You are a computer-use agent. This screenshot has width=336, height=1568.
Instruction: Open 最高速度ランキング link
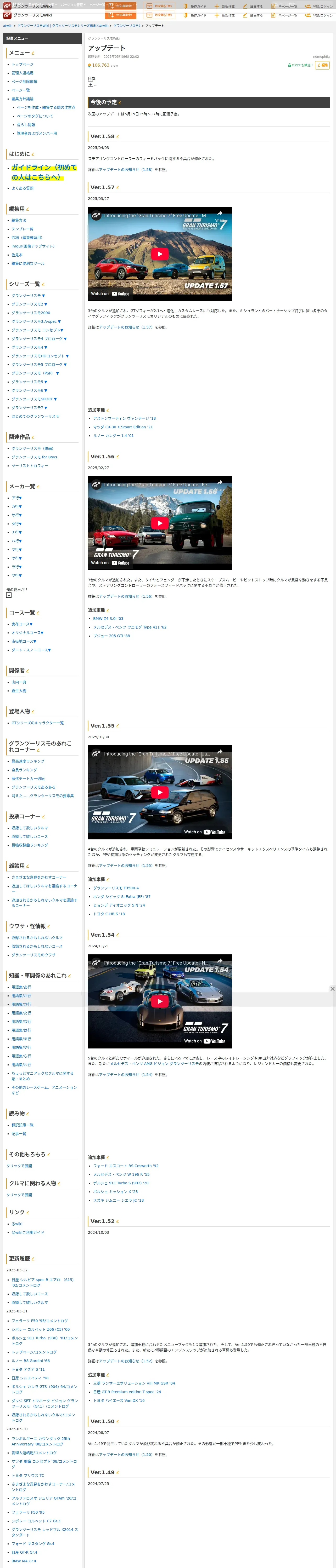[x=28, y=762]
